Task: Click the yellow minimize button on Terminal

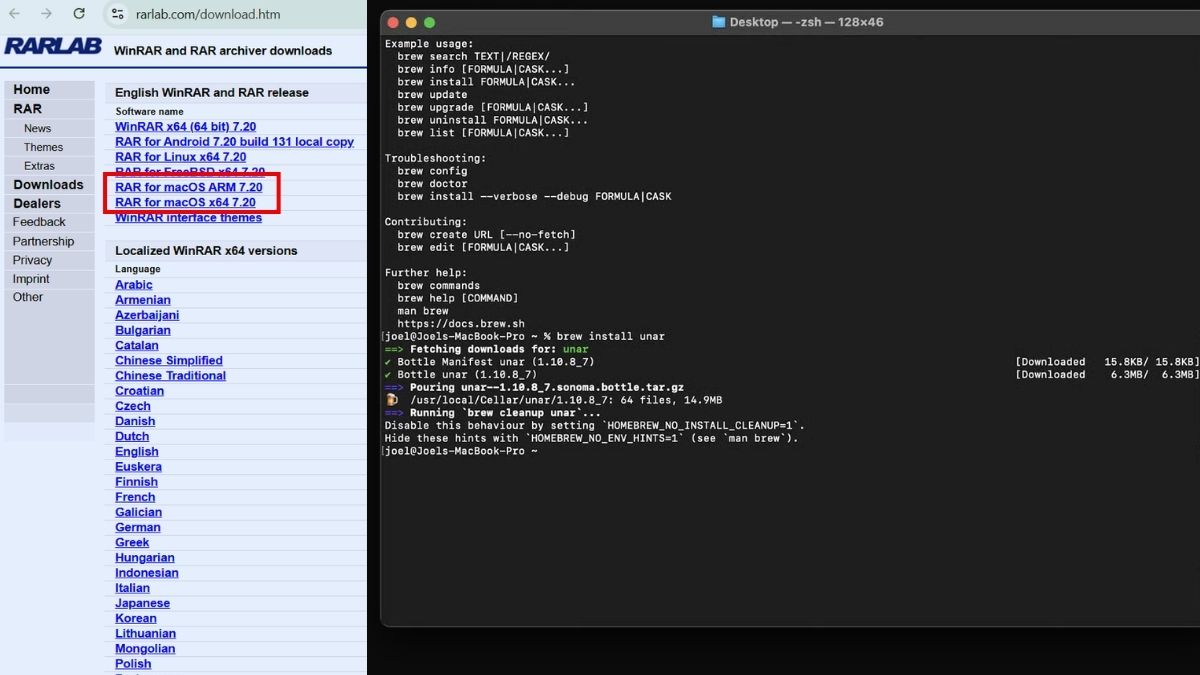Action: click(411, 22)
